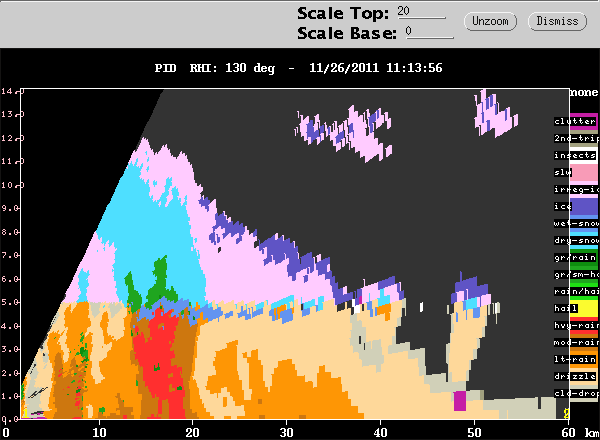Click the 'dry-snow' legend label

pos(576,240)
